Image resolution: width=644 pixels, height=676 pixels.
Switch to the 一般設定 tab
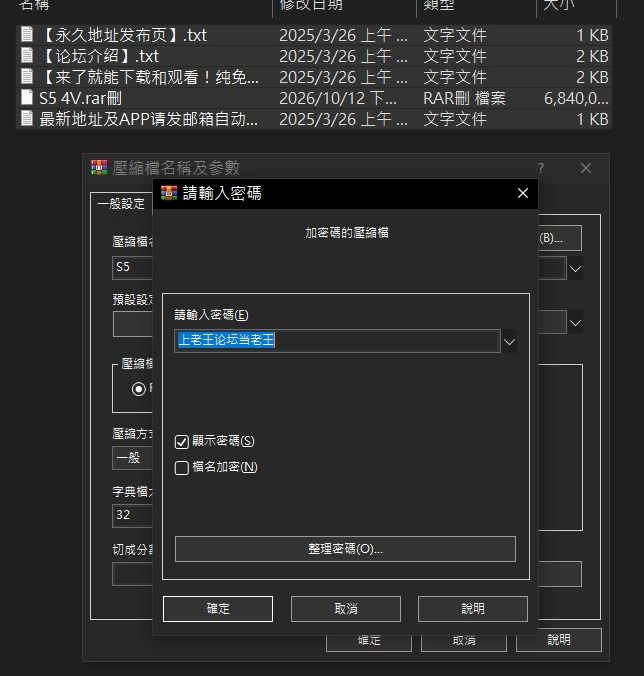[x=121, y=203]
